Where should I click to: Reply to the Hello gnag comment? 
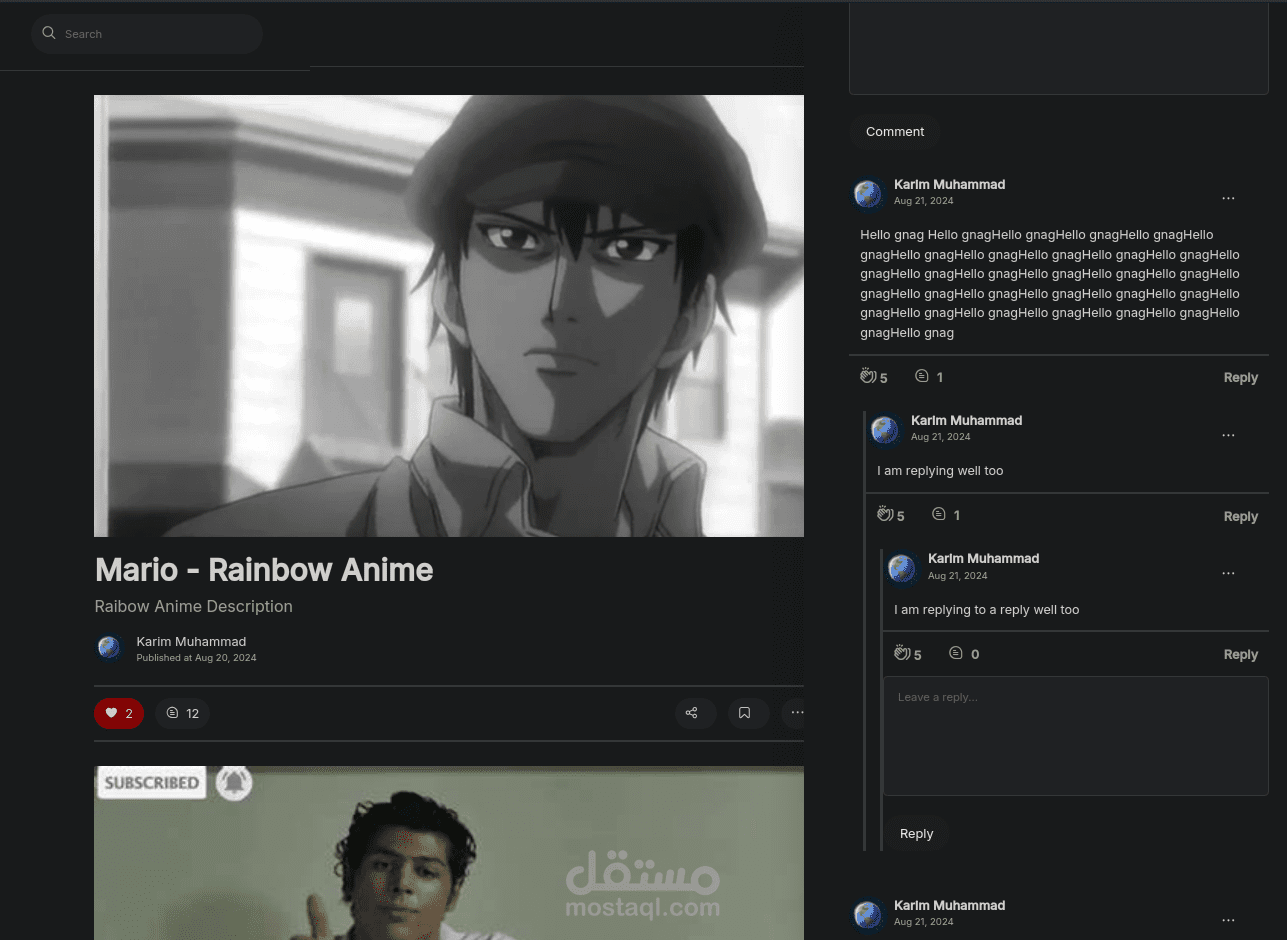(1240, 377)
